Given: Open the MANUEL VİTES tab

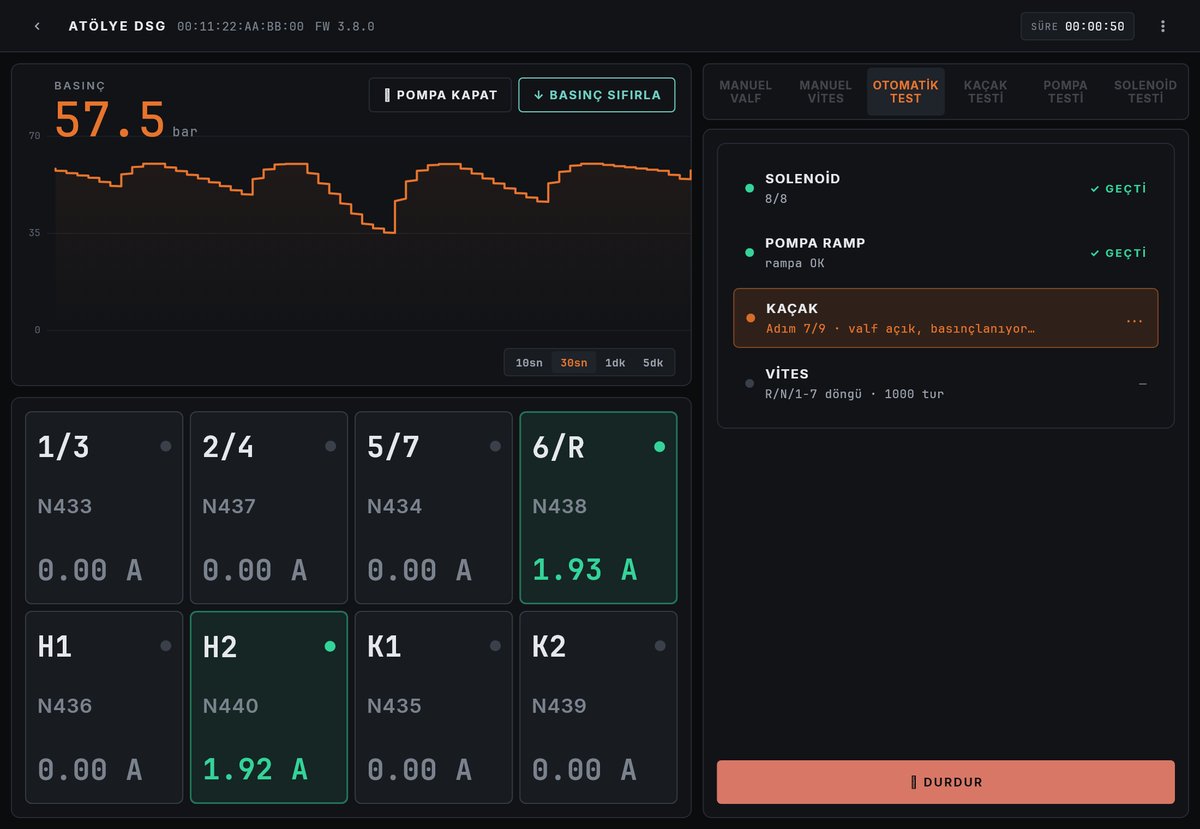Looking at the screenshot, I should (x=826, y=92).
